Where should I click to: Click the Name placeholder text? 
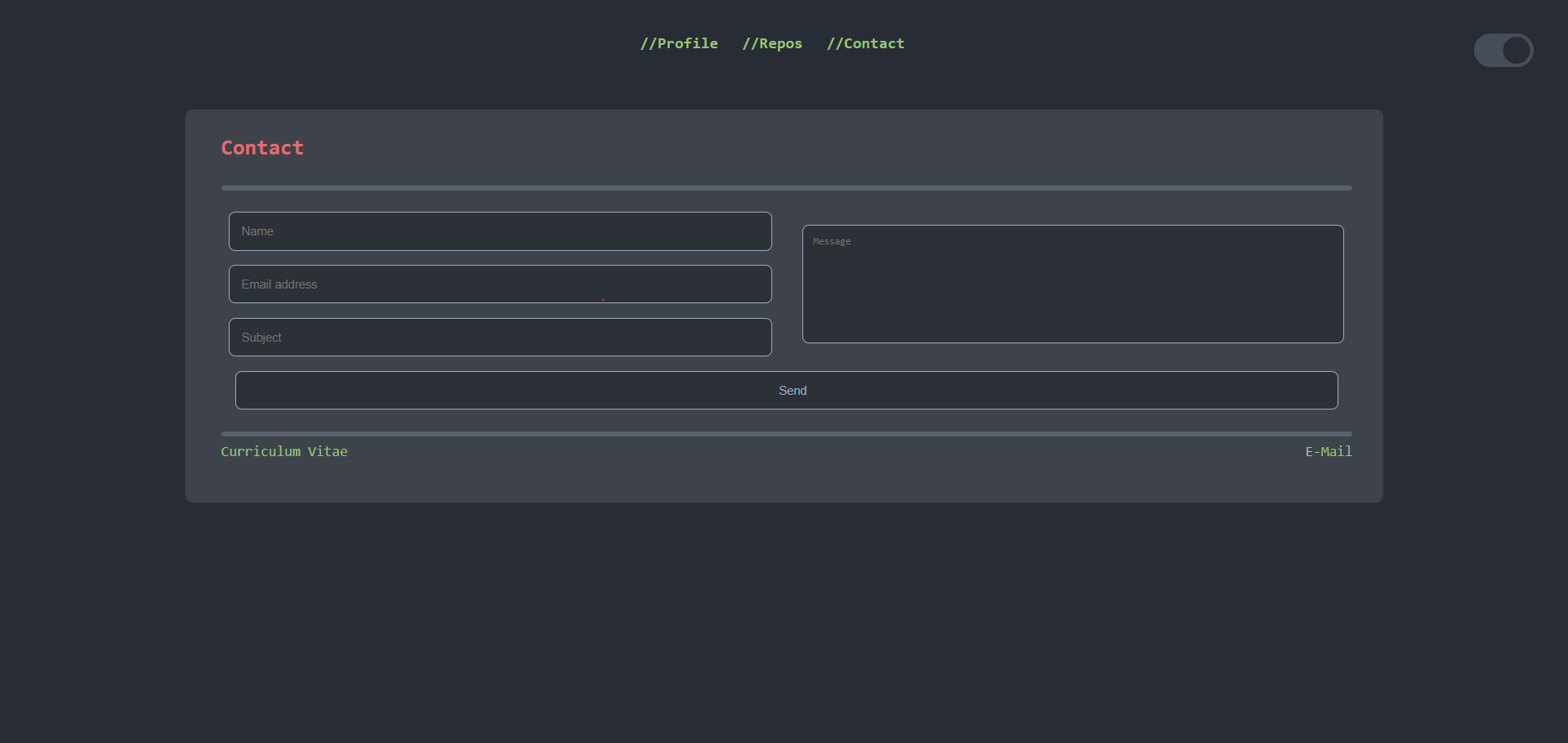click(257, 231)
